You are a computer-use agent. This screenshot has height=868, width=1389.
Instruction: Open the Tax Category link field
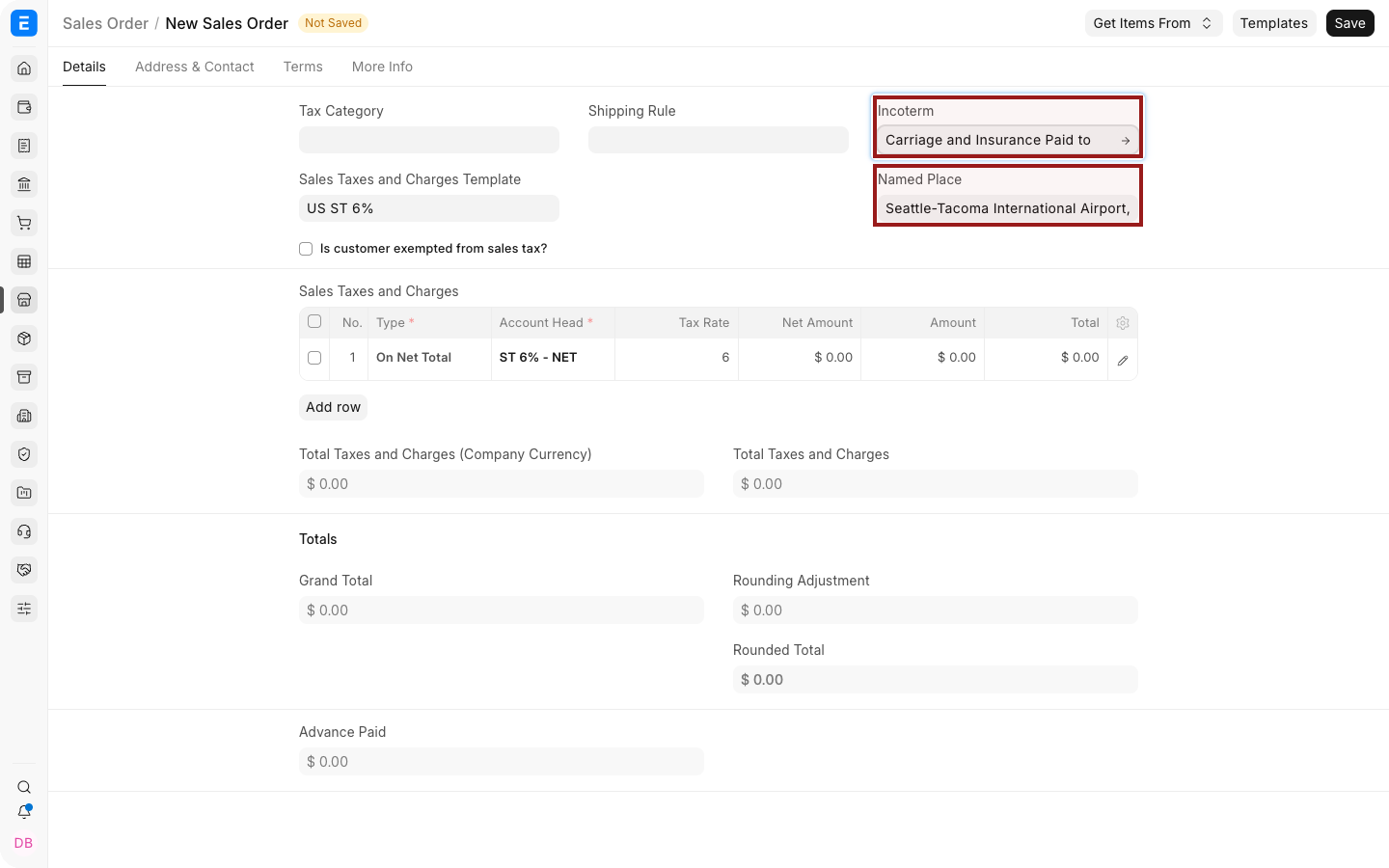pyautogui.click(x=429, y=140)
